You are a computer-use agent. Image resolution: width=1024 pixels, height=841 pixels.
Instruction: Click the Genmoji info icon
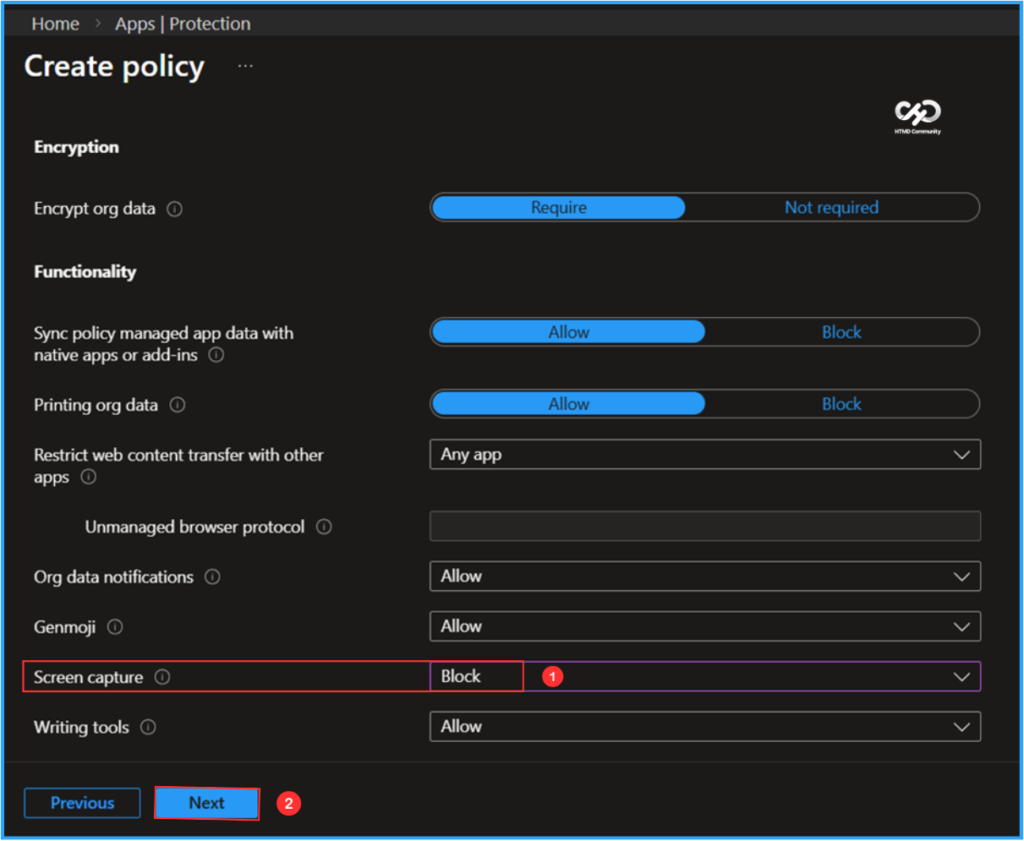[x=115, y=627]
